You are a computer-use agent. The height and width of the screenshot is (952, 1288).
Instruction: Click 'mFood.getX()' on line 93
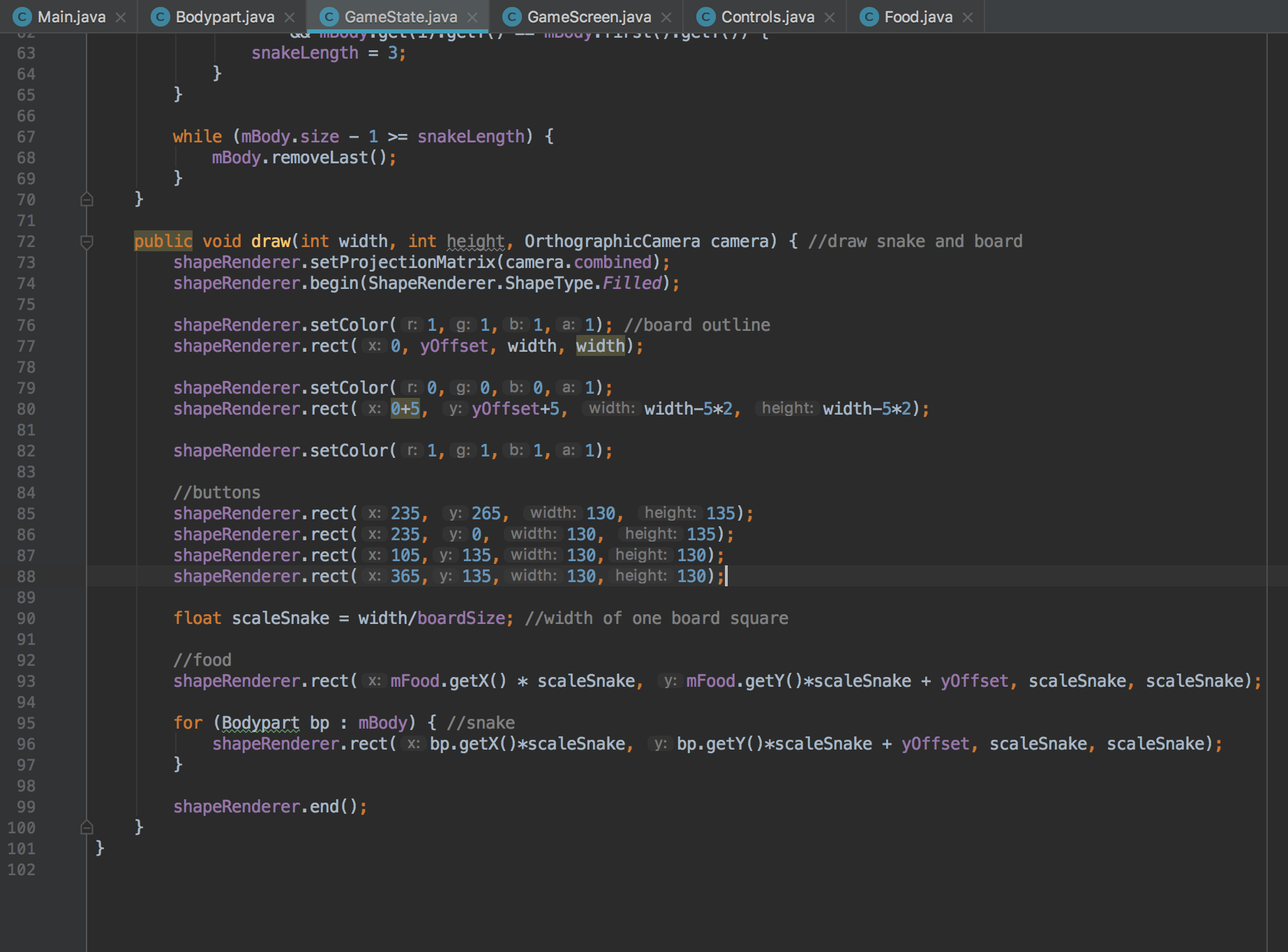pos(449,681)
